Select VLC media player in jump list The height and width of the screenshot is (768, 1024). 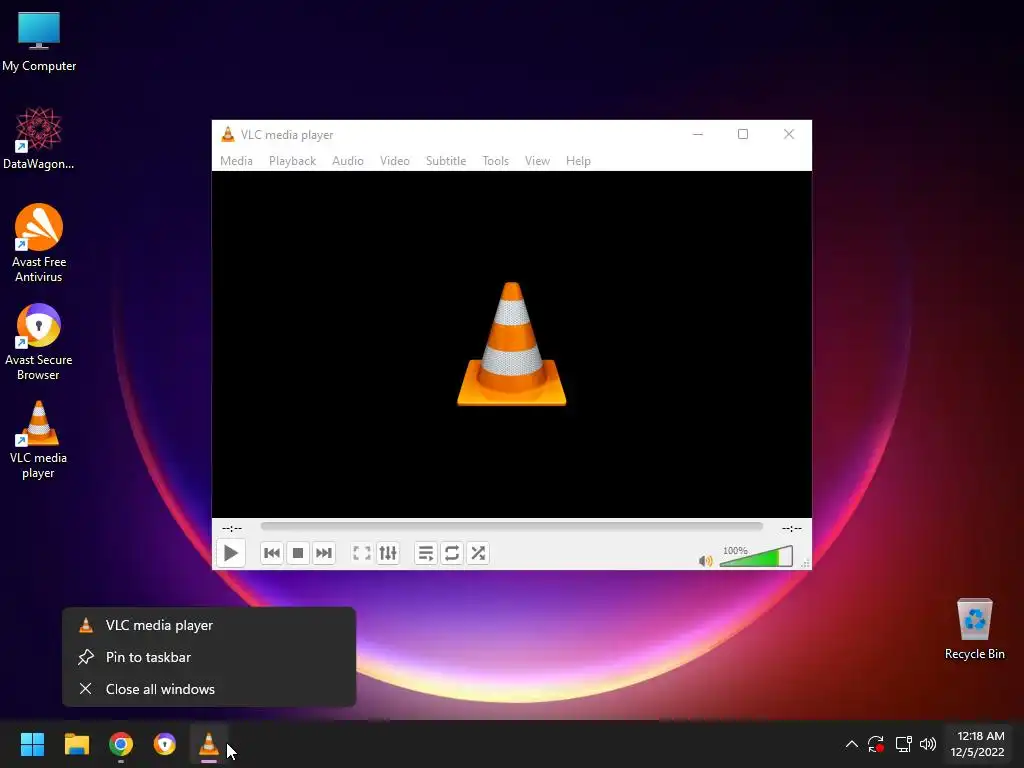(209, 625)
